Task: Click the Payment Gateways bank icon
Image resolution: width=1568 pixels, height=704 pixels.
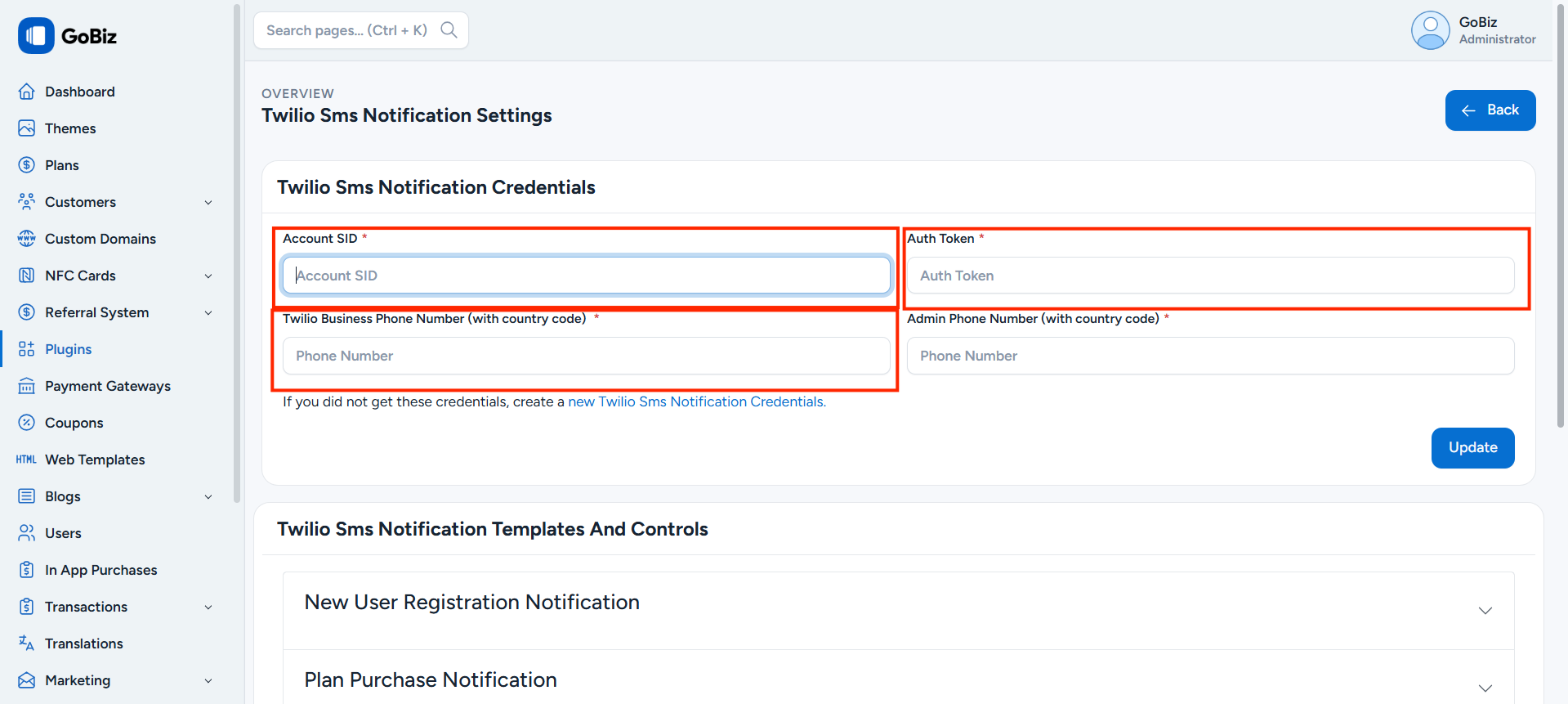Action: coord(26,386)
